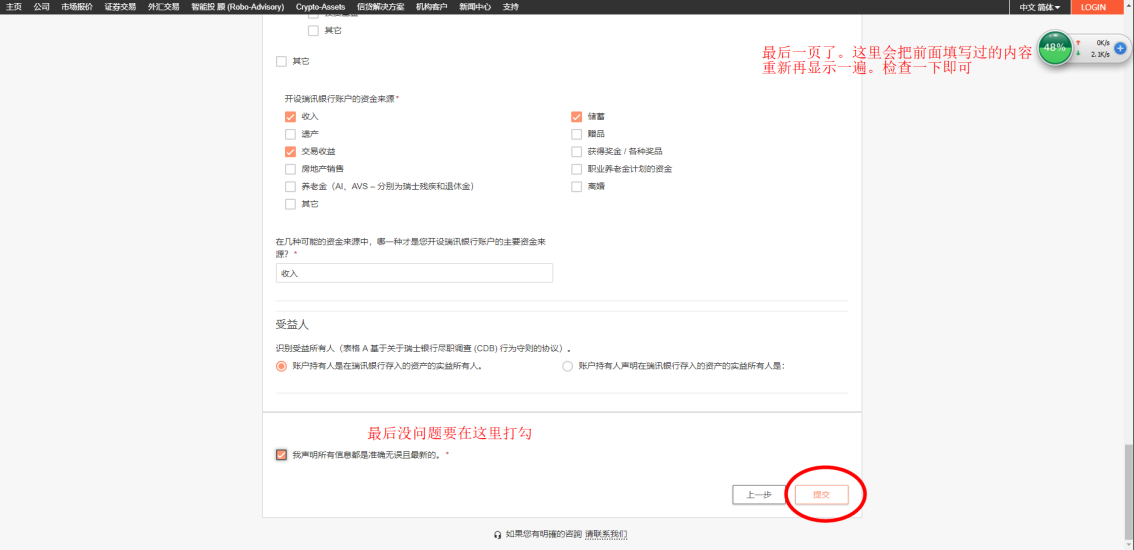
Task: Enable the 离婚 funding source checkbox
Action: tap(576, 186)
